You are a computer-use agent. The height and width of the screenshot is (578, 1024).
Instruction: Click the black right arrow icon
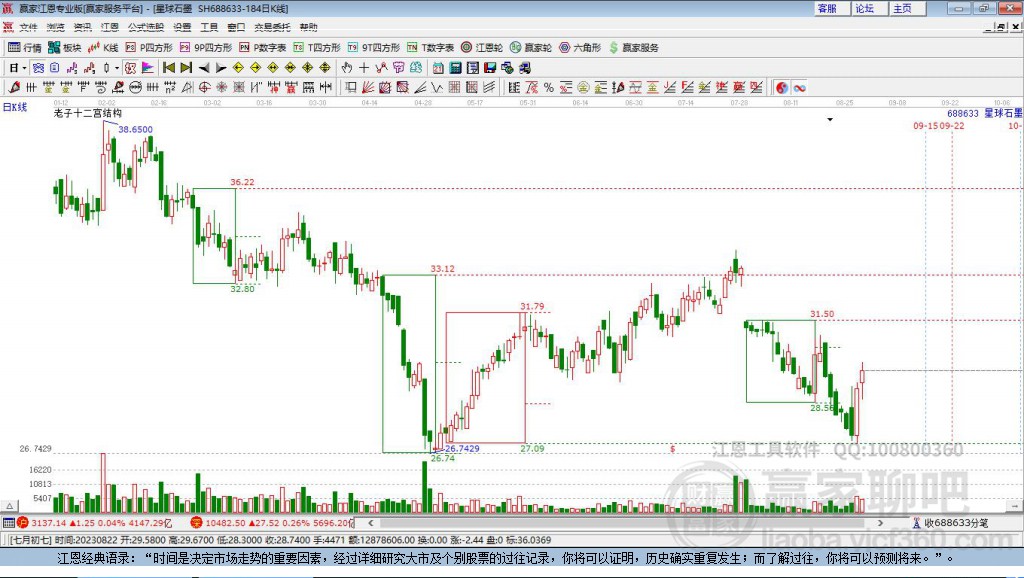[221, 67]
